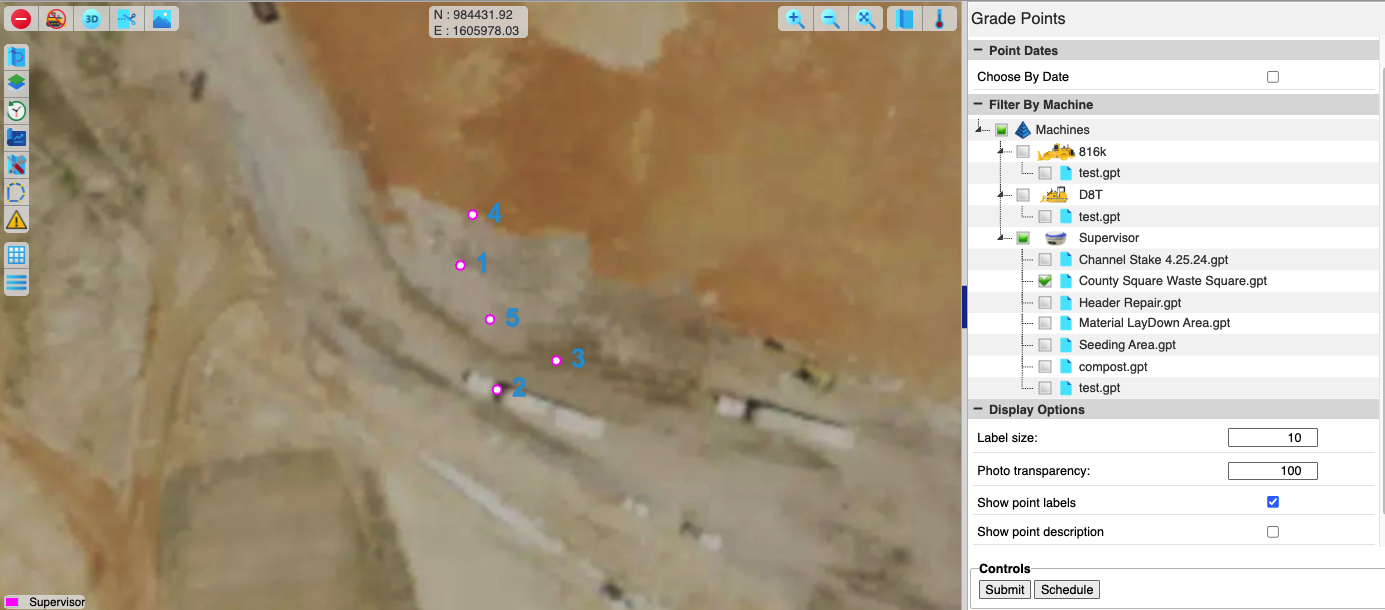The width and height of the screenshot is (1385, 610).
Task: Open the yellow warning triangle icon
Action: [x=17, y=219]
